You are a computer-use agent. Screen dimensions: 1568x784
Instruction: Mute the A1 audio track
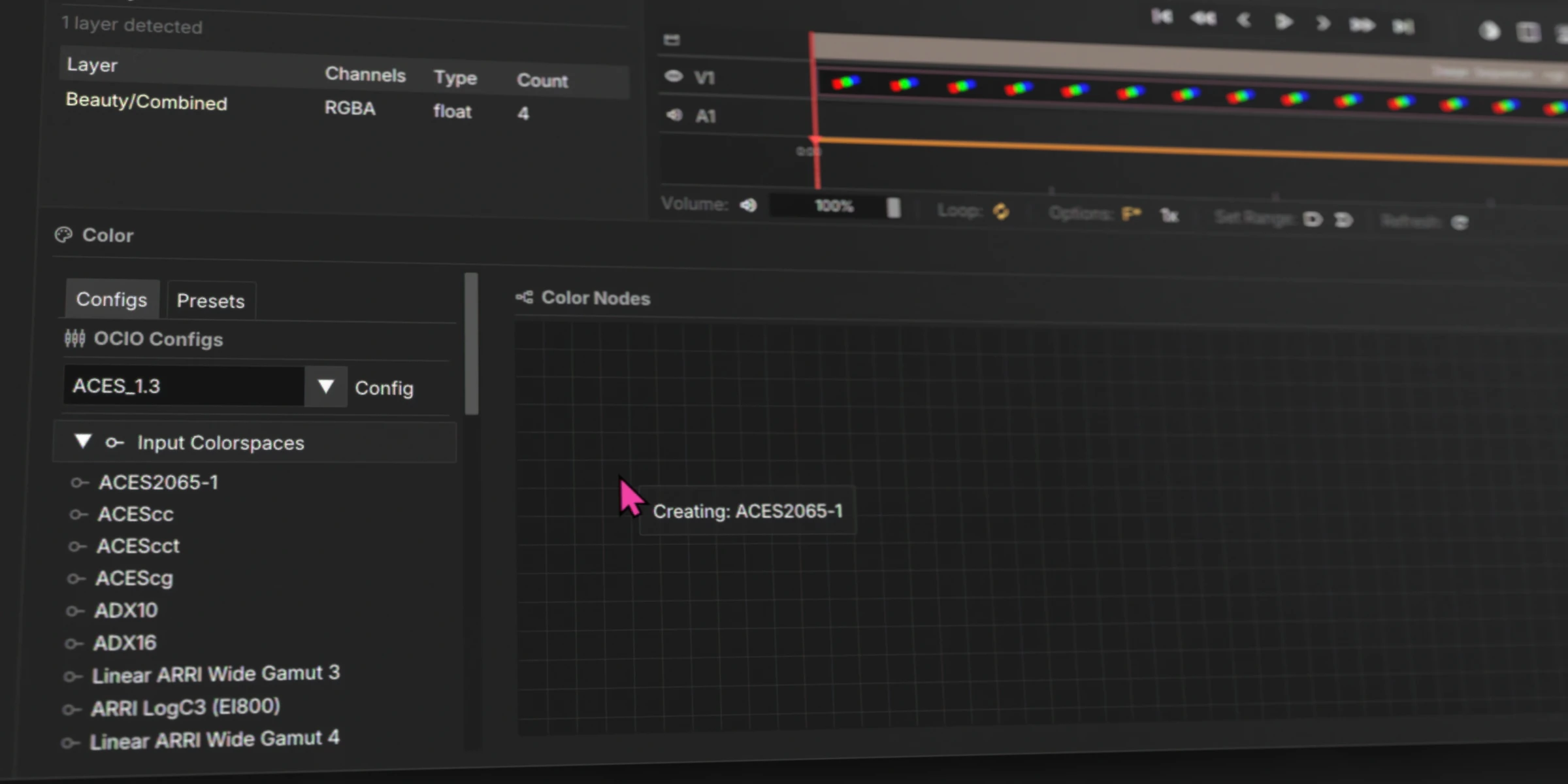pos(674,115)
